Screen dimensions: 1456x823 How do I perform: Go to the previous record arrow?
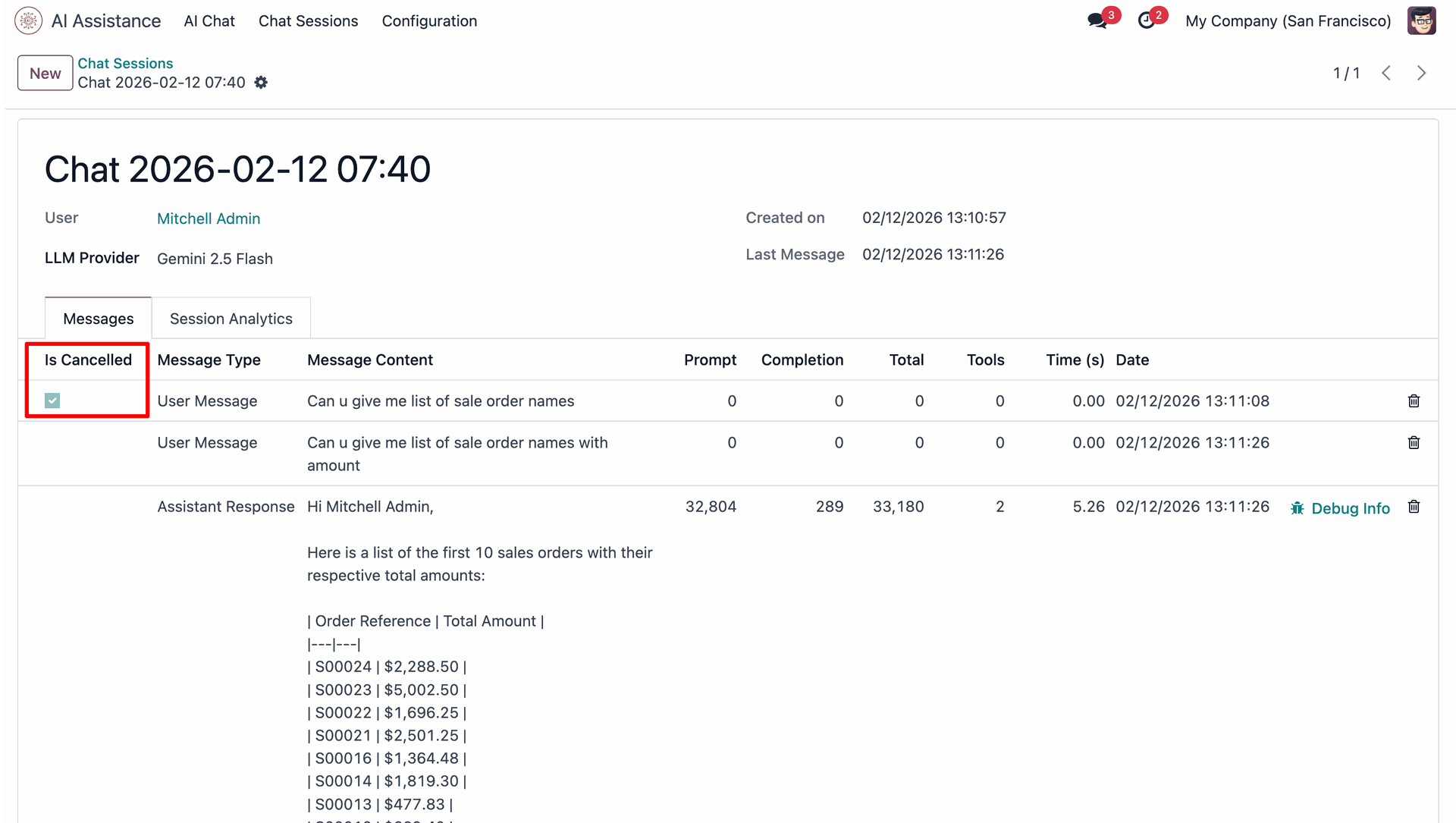coord(1386,73)
